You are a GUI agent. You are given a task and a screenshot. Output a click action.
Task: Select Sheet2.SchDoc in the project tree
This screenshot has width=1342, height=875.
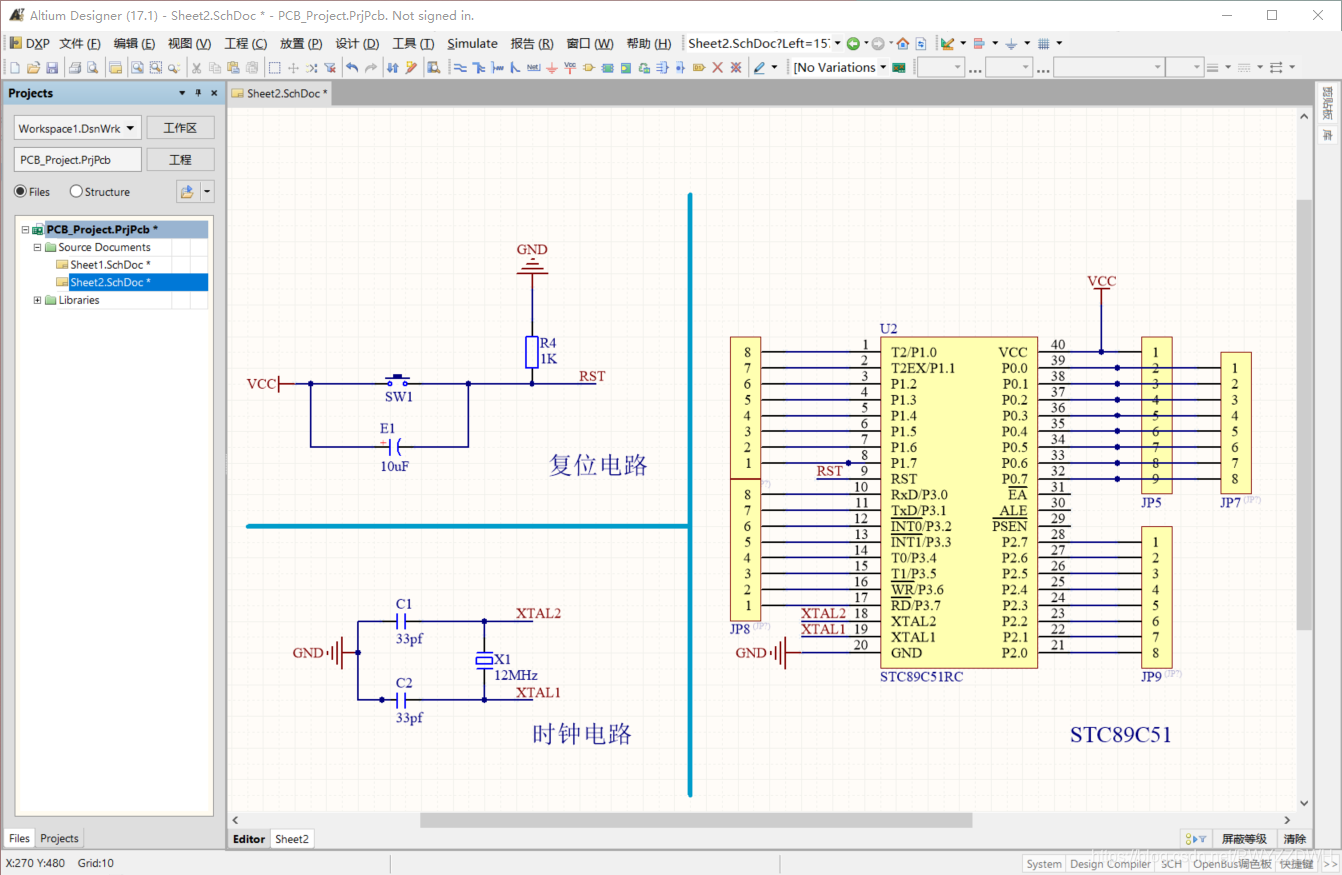click(110, 282)
